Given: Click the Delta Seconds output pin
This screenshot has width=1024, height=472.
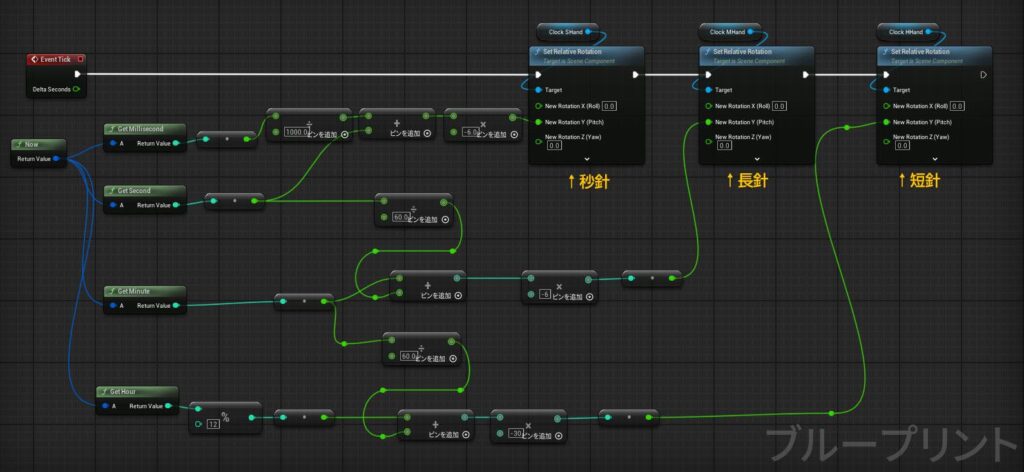Looking at the screenshot, I should pyautogui.click(x=76, y=89).
